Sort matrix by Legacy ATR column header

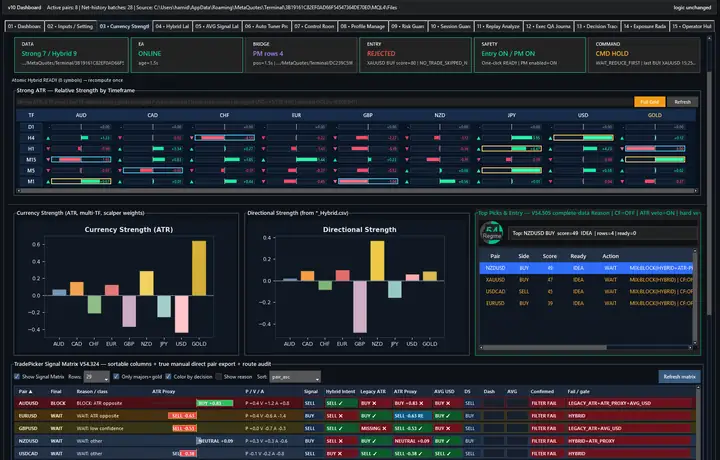tap(373, 392)
